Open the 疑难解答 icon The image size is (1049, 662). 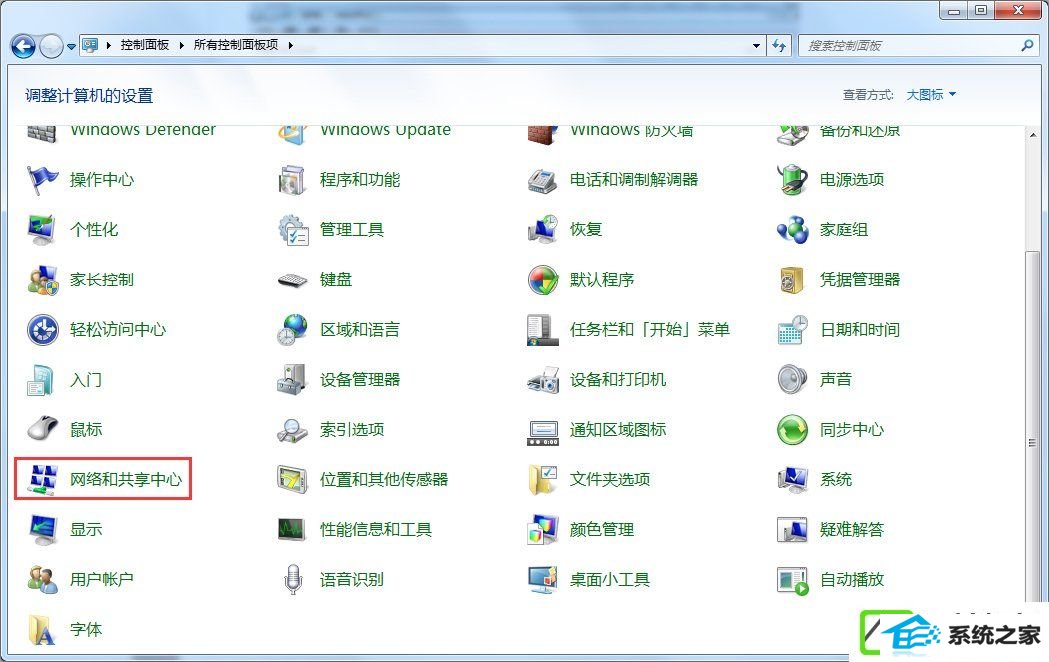click(x=793, y=530)
